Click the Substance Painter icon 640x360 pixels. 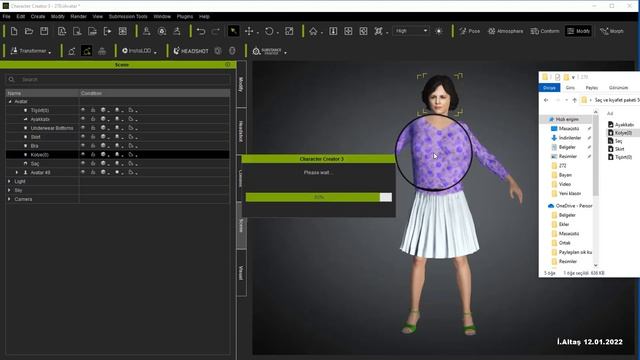pyautogui.click(x=256, y=51)
